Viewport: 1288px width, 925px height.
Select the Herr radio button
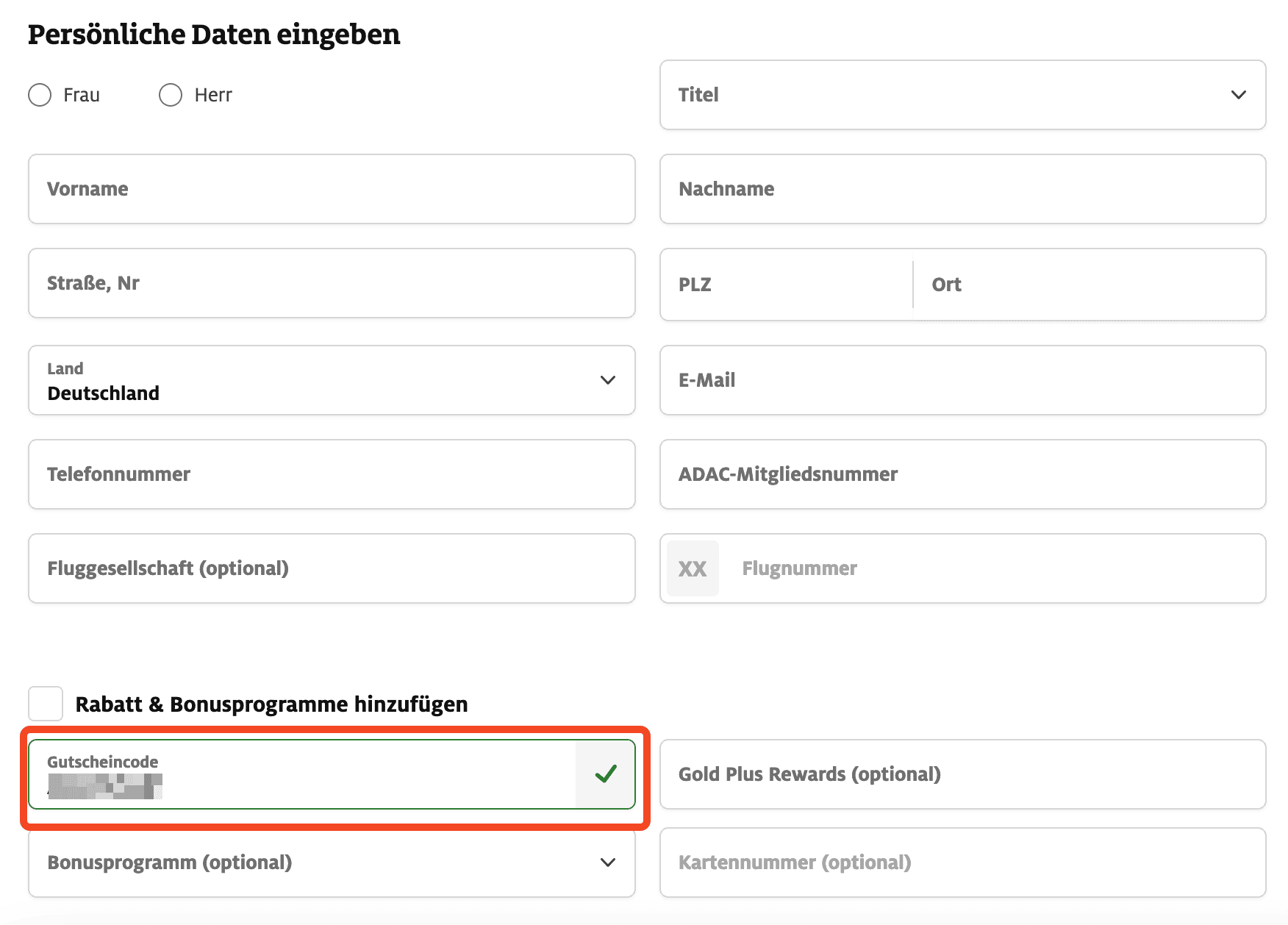click(171, 95)
